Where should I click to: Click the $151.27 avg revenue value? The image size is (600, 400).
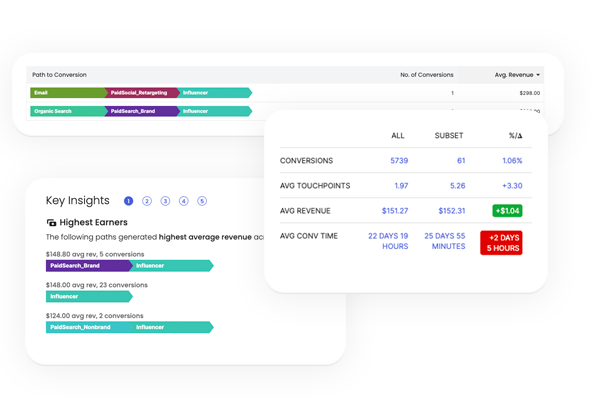pos(395,211)
